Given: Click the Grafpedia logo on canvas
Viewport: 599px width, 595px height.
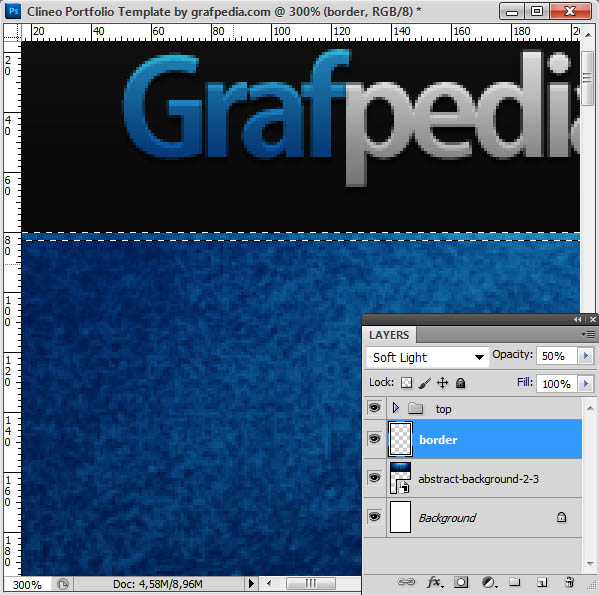Looking at the screenshot, I should tap(351, 118).
